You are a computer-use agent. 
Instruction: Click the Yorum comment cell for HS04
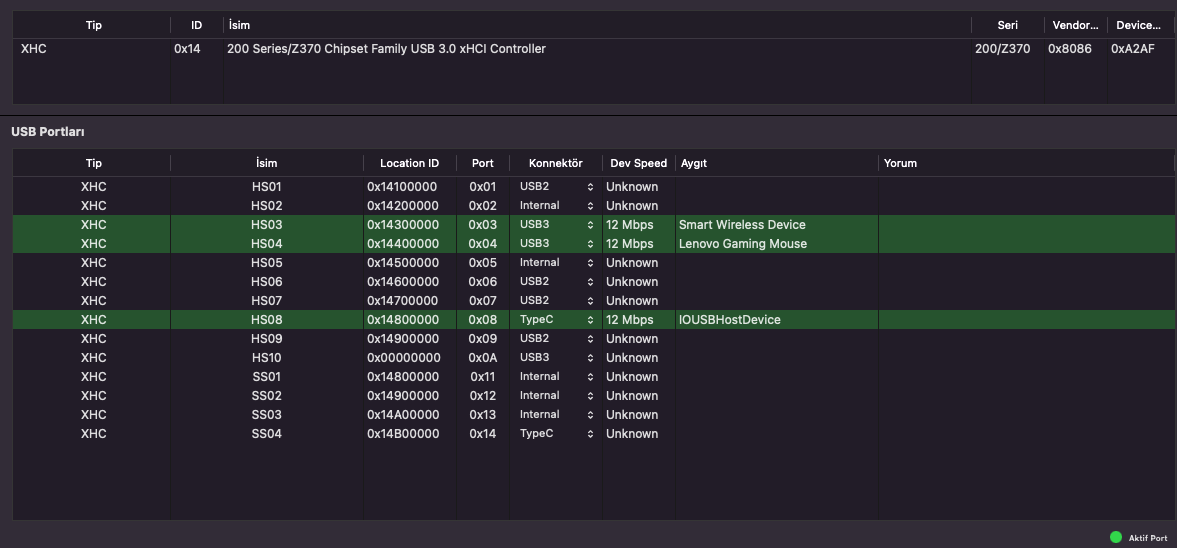(1024, 244)
